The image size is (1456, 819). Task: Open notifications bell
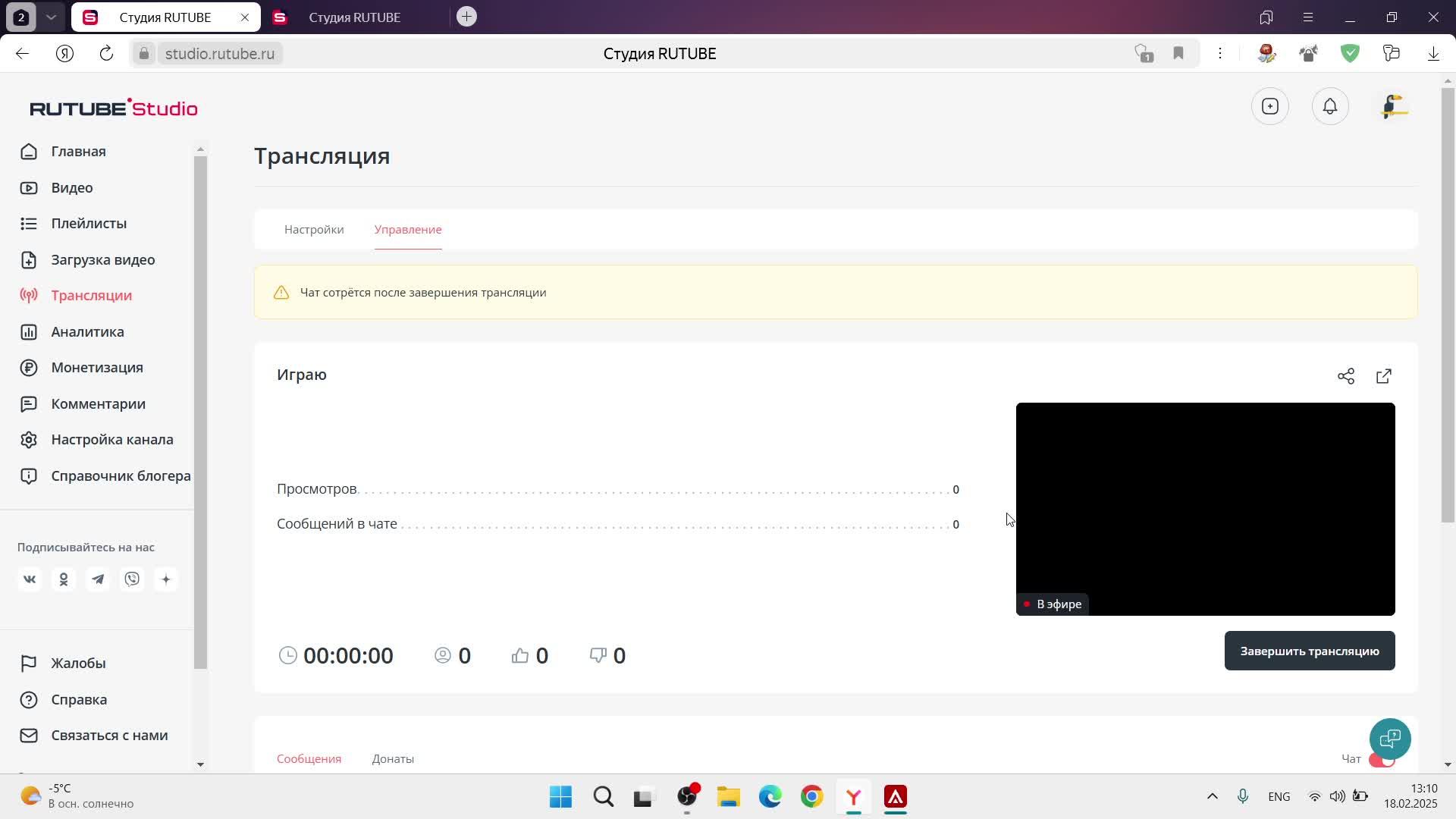(1330, 107)
